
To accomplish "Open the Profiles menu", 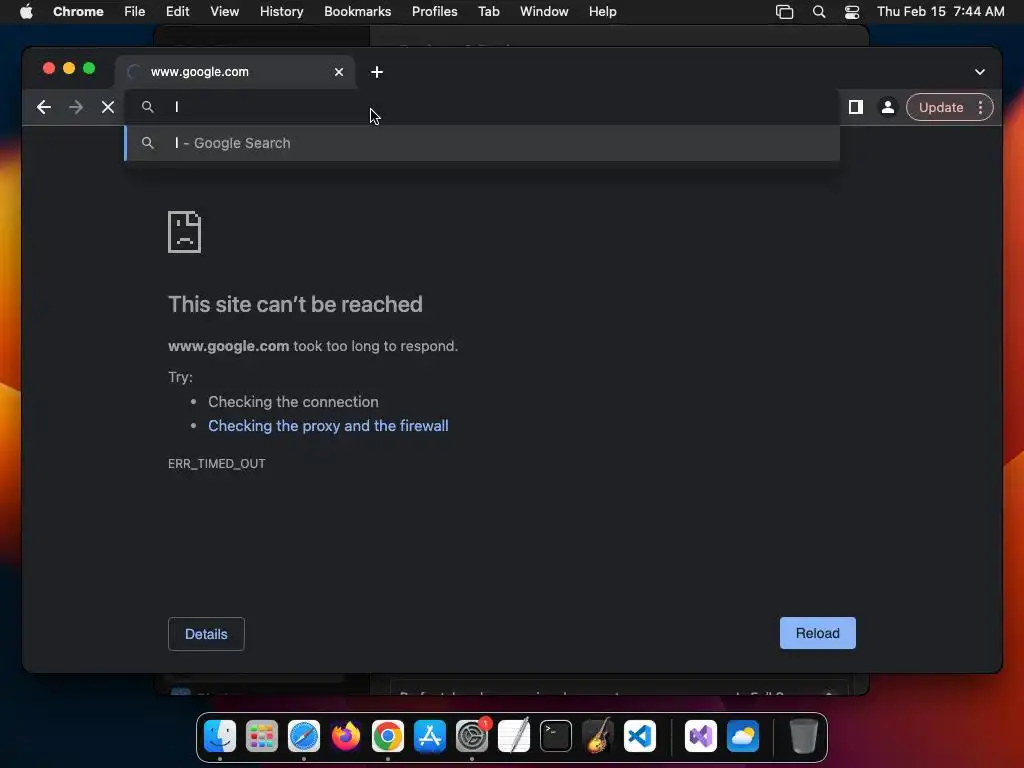I will click(434, 12).
